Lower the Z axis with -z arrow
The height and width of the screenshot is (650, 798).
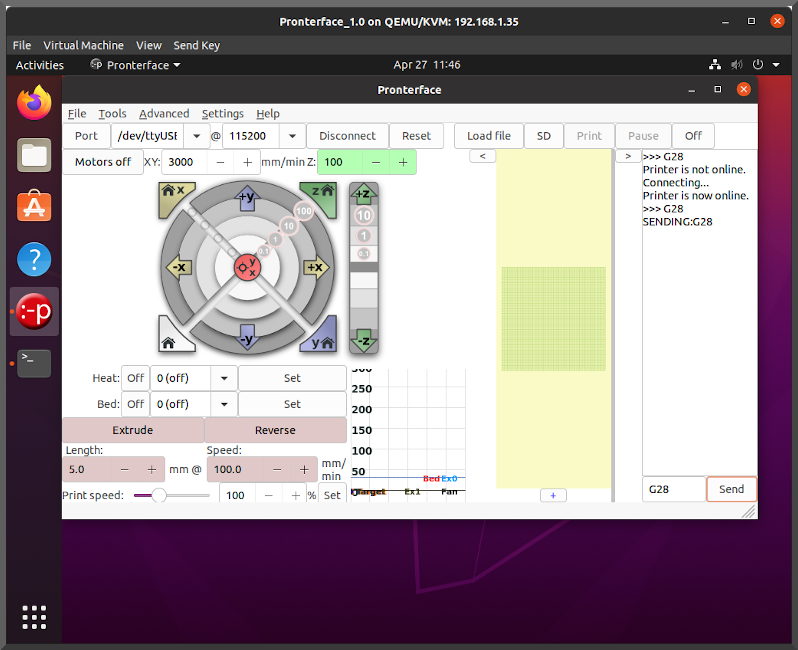click(x=363, y=340)
